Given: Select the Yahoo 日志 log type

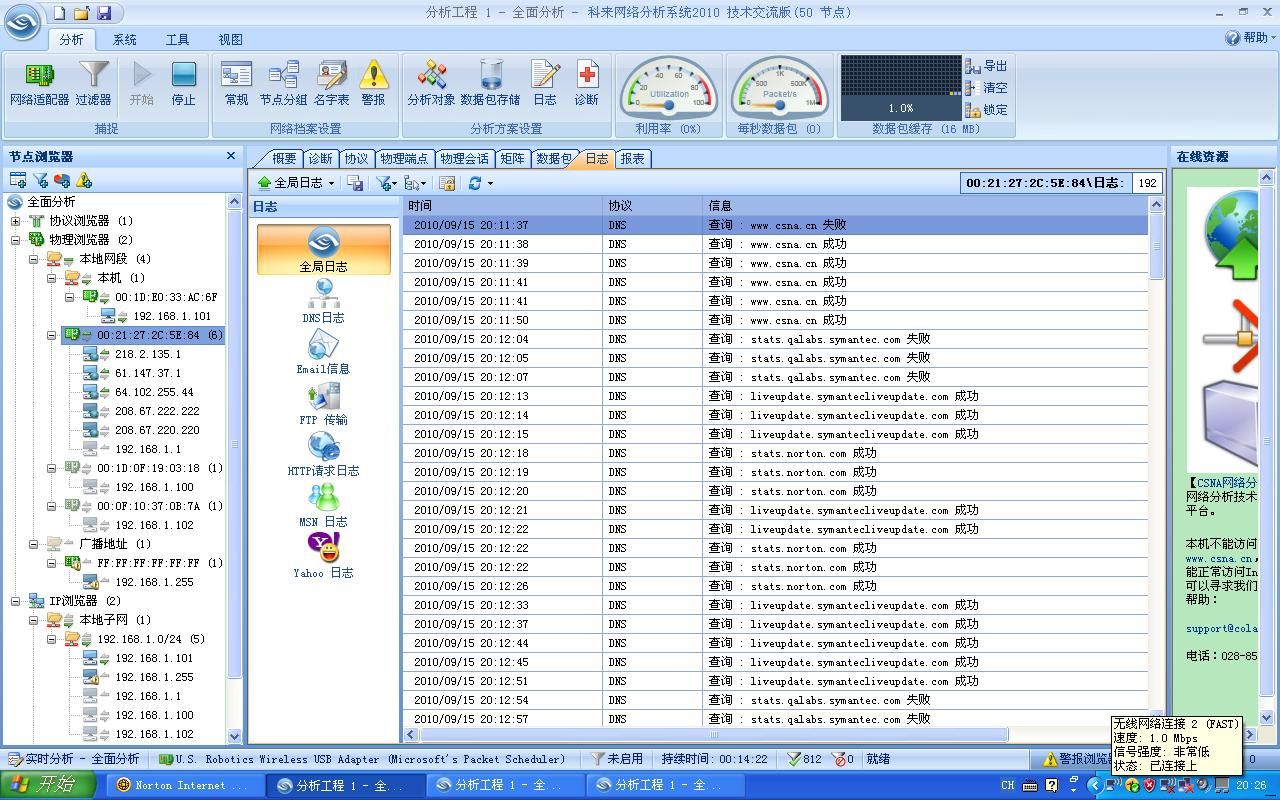Looking at the screenshot, I should (323, 557).
